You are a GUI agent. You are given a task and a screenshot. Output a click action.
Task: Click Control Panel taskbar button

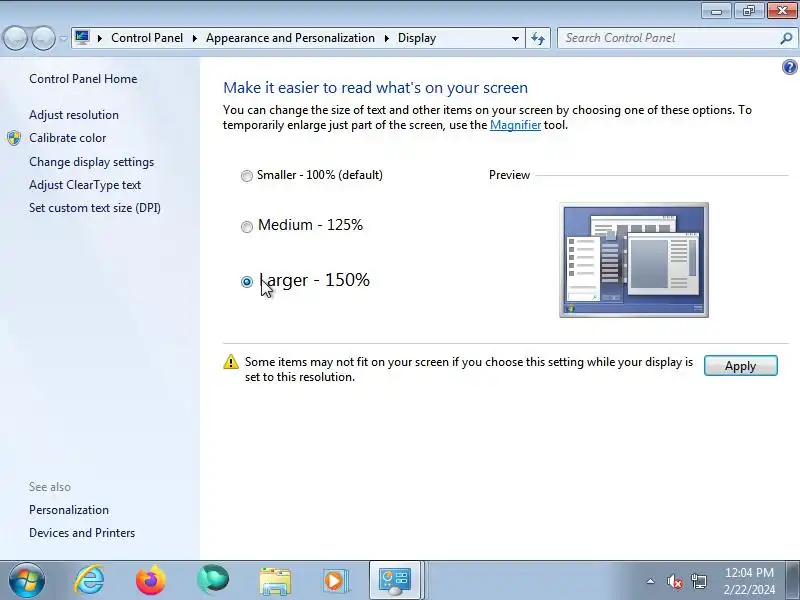395,581
